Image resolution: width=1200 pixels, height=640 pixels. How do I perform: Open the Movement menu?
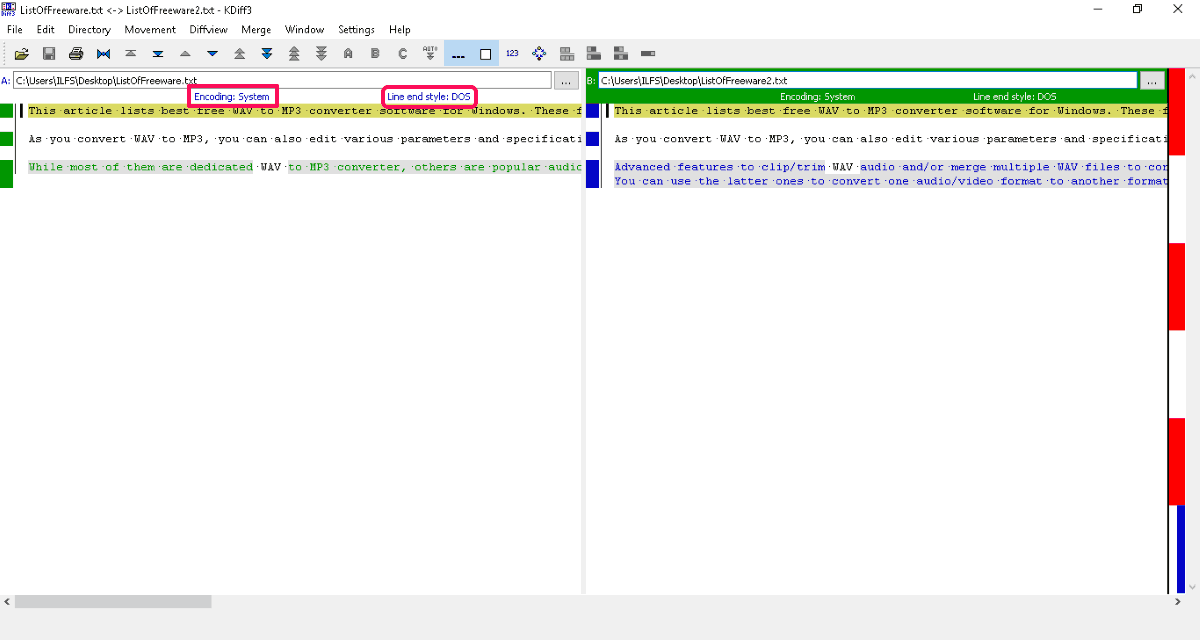(150, 30)
